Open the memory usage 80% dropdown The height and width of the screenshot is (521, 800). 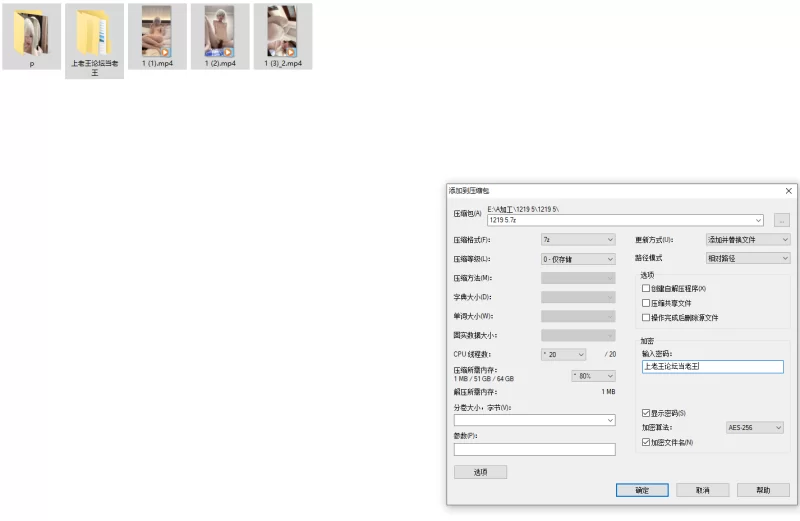click(593, 376)
